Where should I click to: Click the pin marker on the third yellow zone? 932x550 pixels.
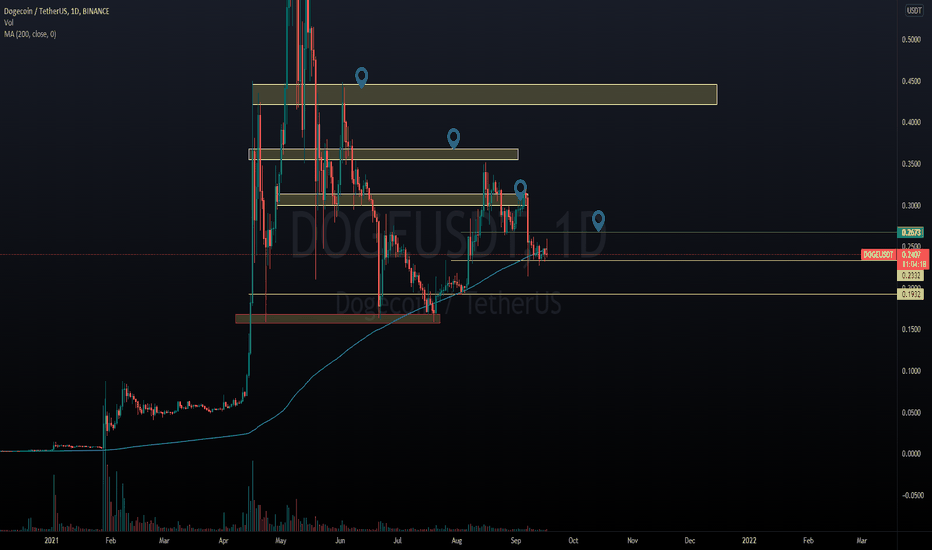pos(520,190)
